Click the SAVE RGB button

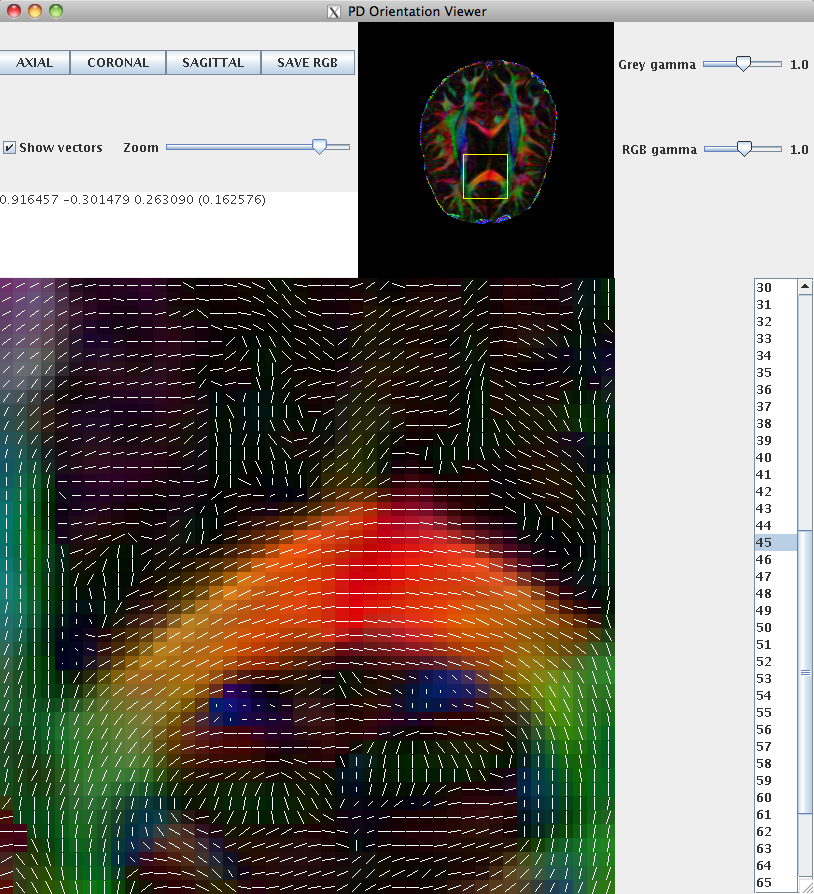pyautogui.click(x=307, y=62)
